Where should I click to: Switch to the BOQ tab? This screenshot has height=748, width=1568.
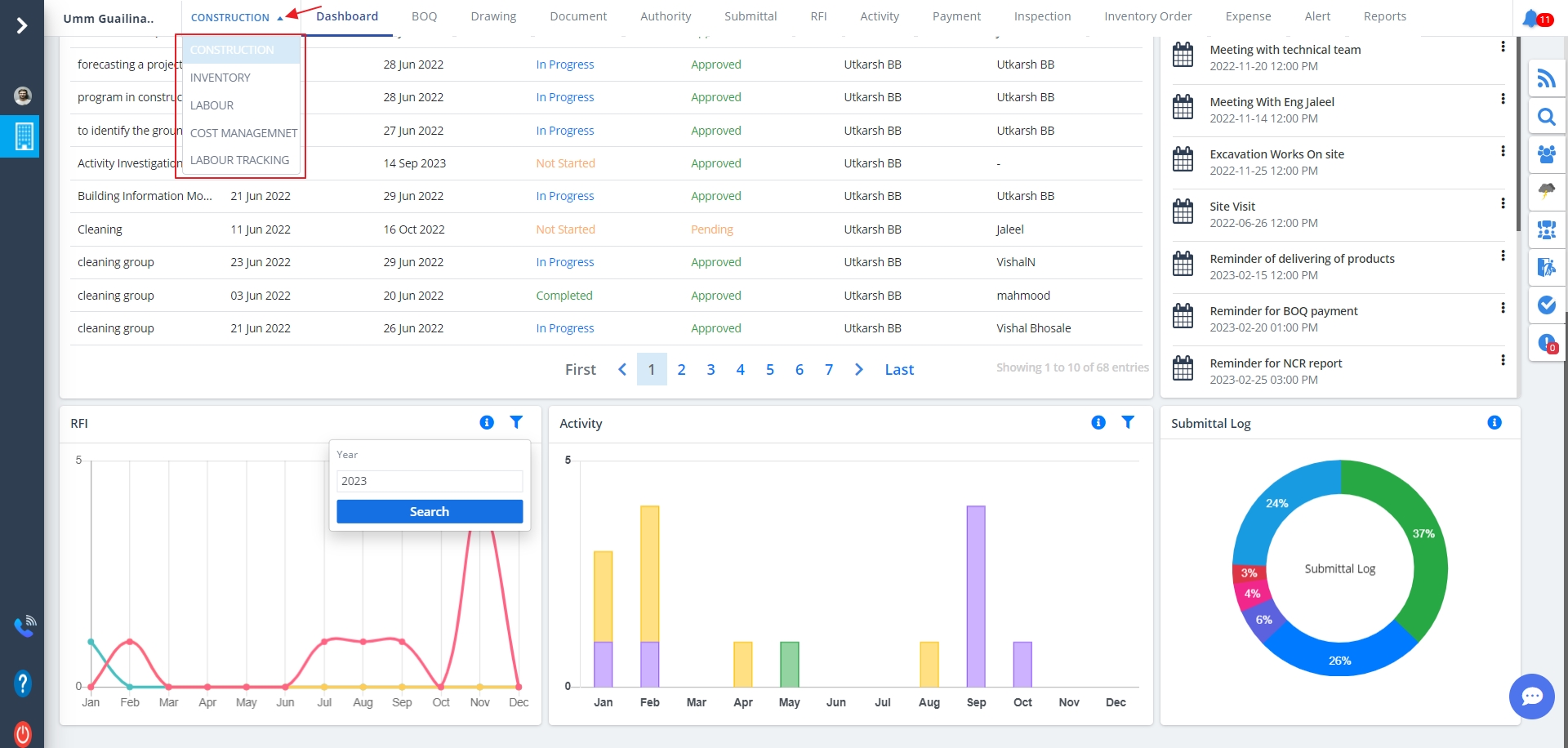424,16
